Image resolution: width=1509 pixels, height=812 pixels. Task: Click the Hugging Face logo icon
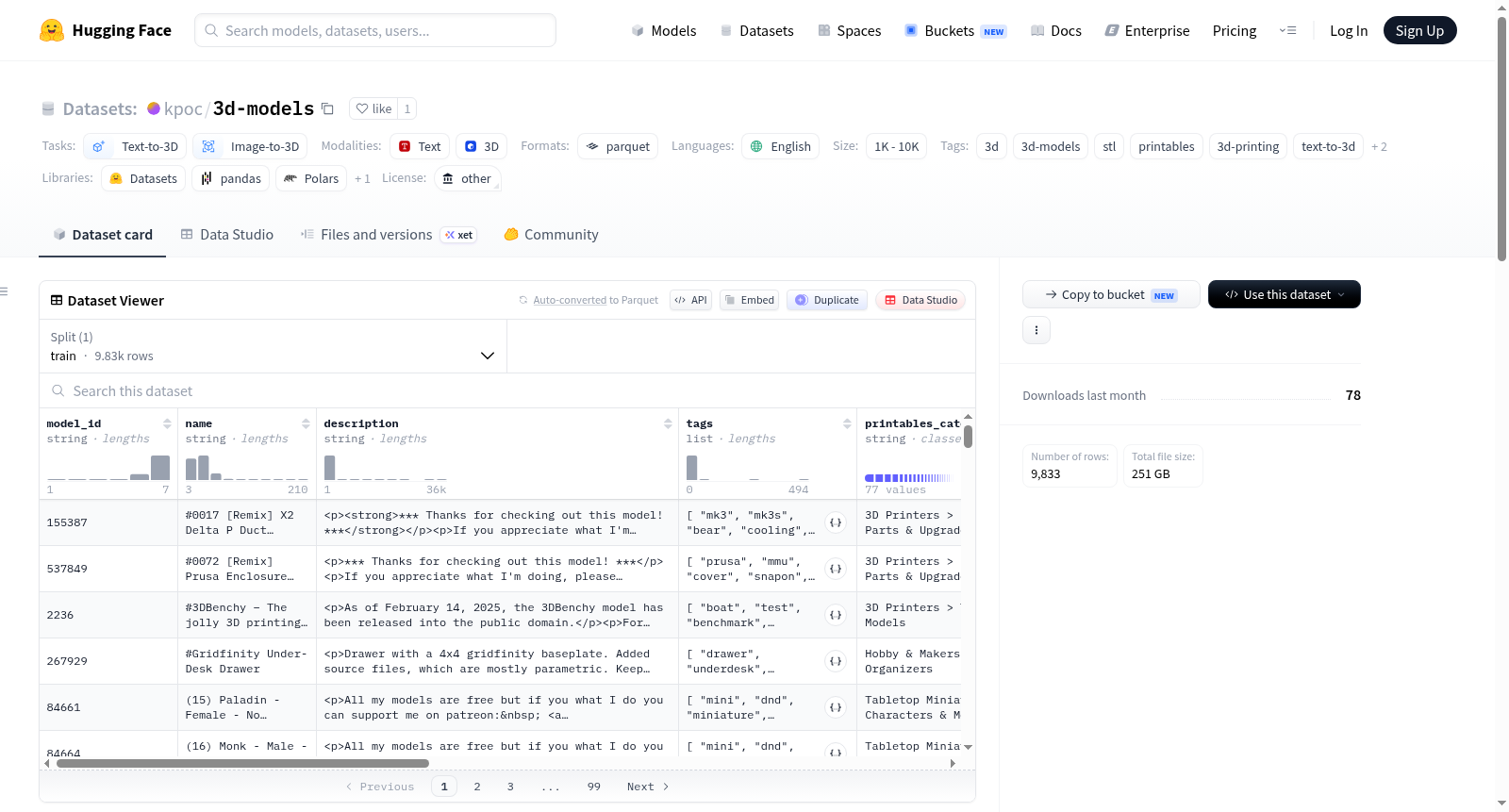tap(52, 30)
